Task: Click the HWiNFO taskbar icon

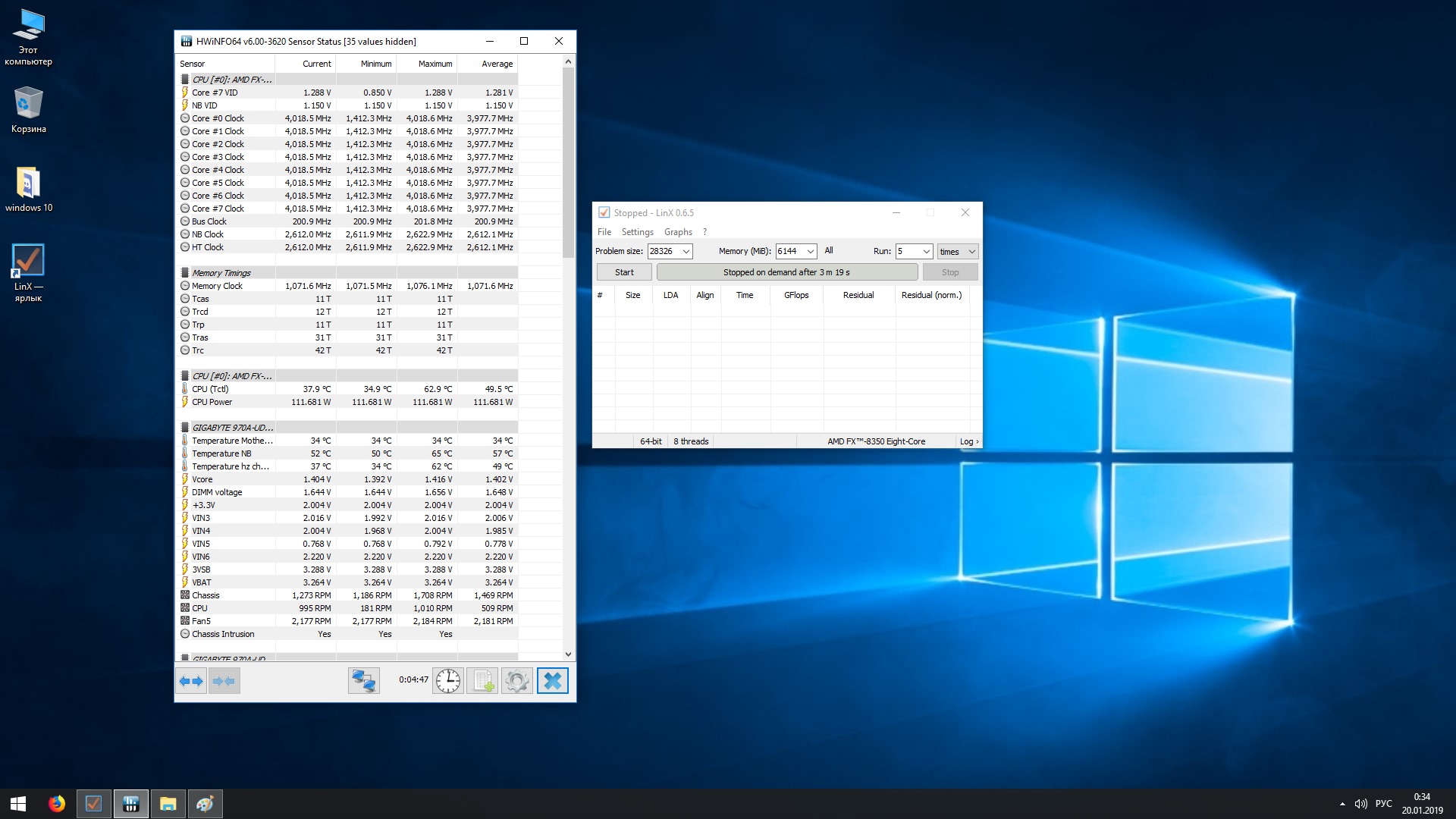Action: click(130, 804)
